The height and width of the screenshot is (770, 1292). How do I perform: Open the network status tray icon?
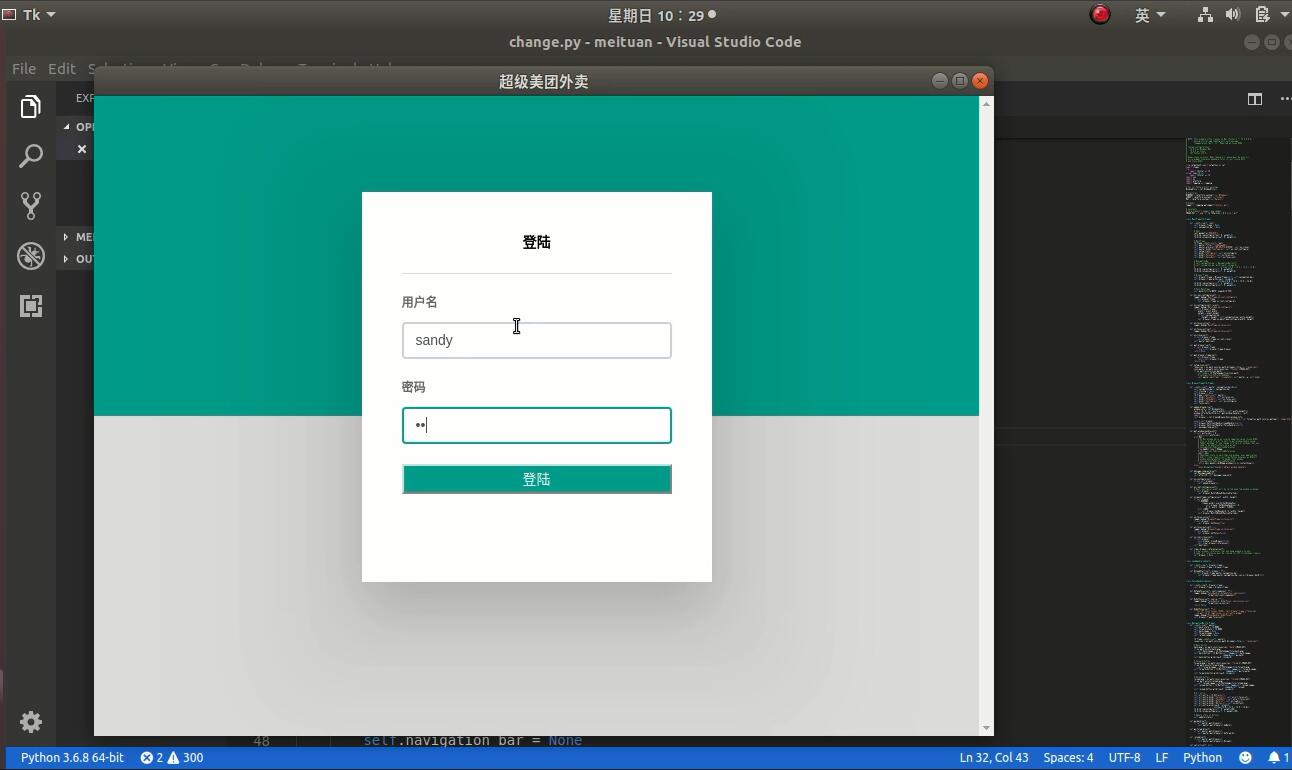pyautogui.click(x=1205, y=15)
